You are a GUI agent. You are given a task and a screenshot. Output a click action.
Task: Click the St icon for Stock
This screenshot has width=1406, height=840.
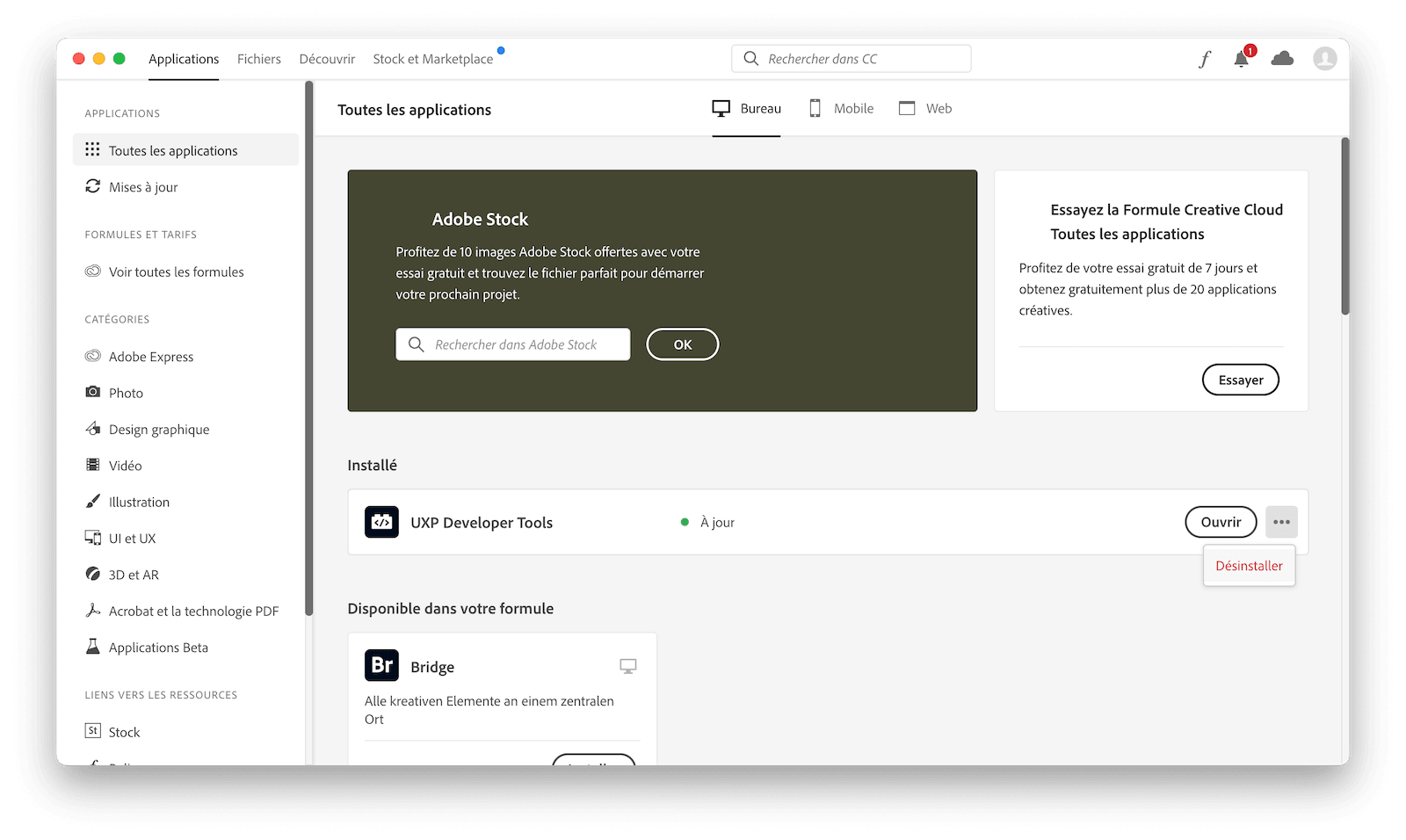pos(92,731)
